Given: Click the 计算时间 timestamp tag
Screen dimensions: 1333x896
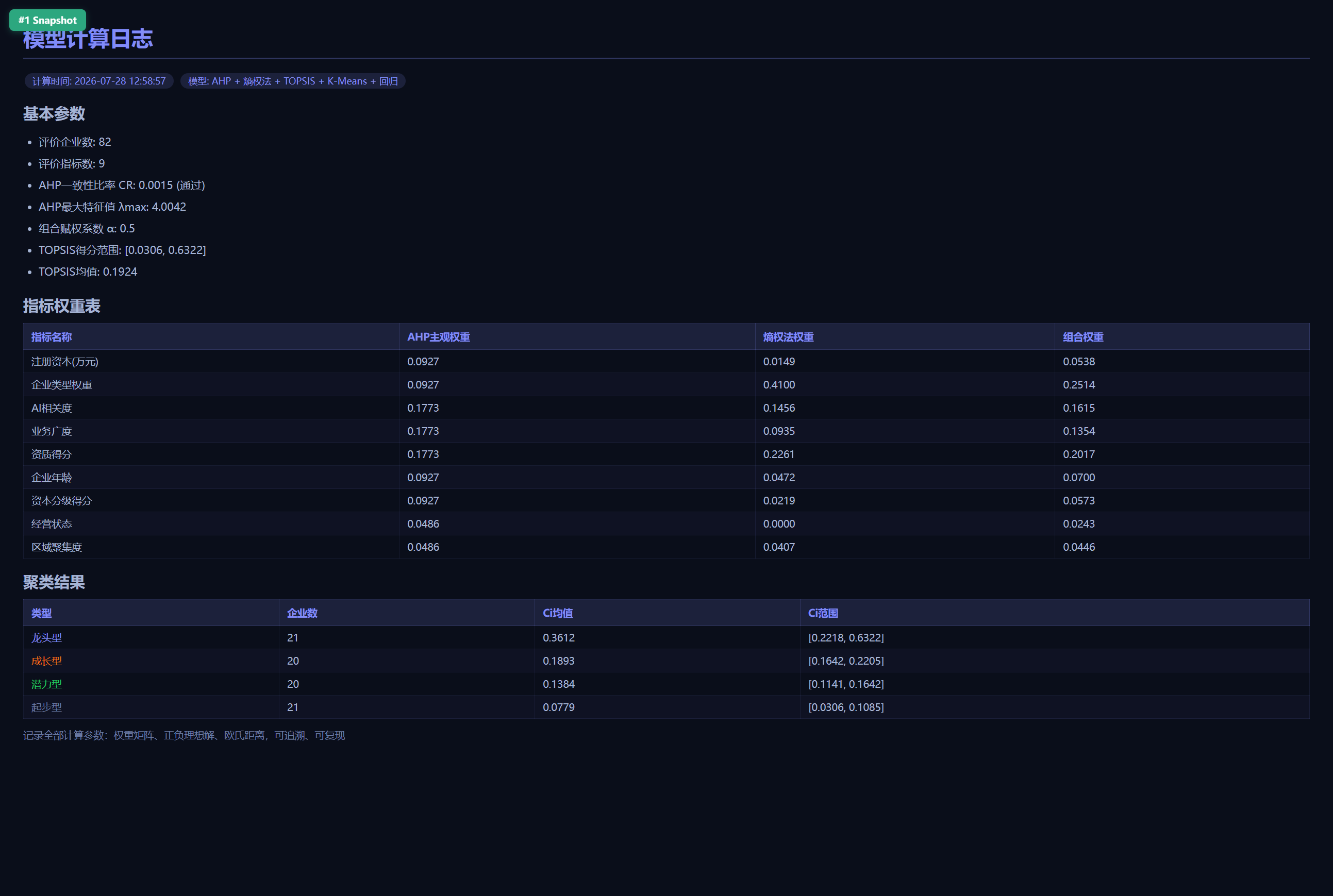Looking at the screenshot, I should [99, 81].
